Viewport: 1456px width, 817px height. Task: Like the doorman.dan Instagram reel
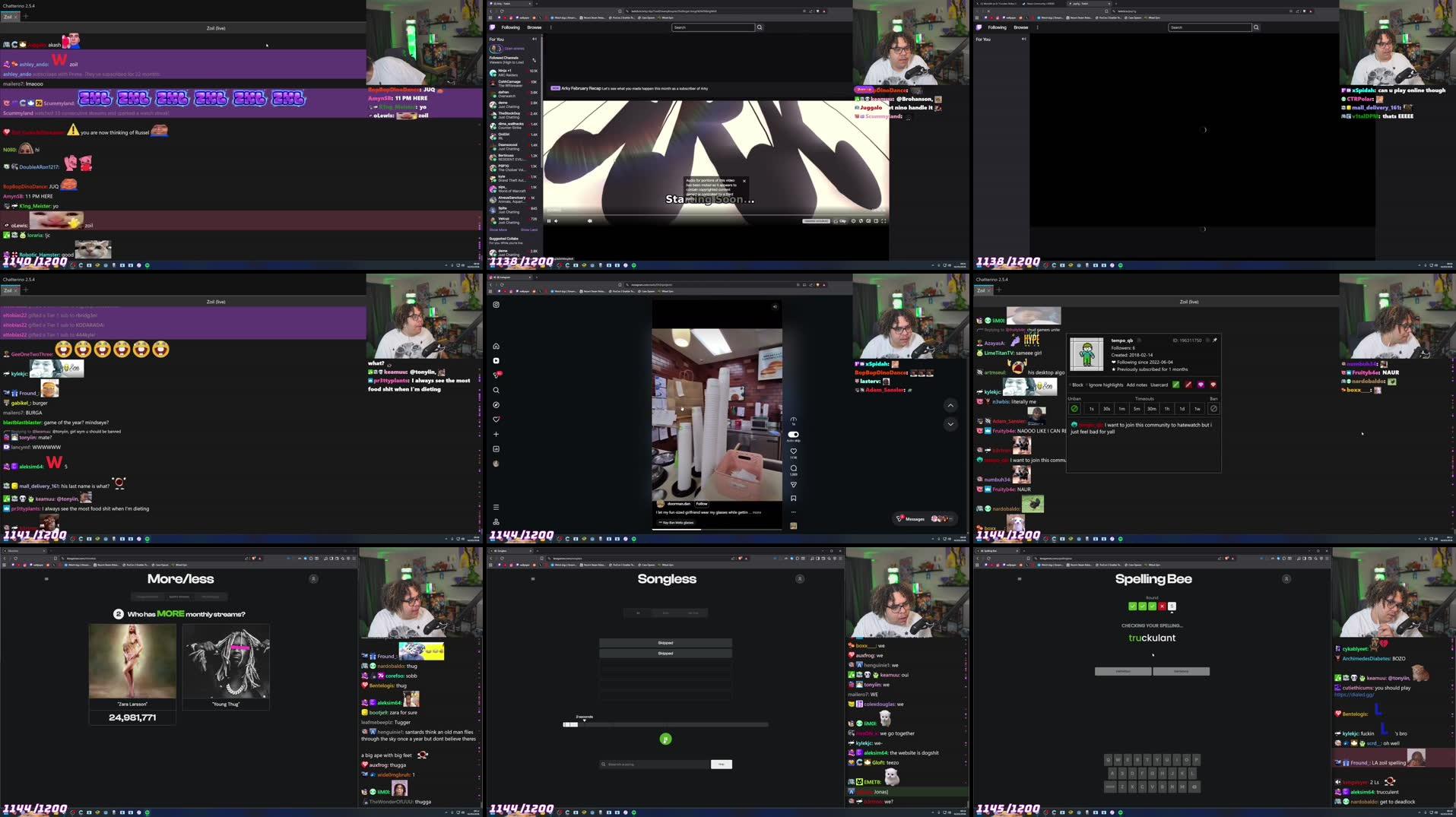[794, 451]
